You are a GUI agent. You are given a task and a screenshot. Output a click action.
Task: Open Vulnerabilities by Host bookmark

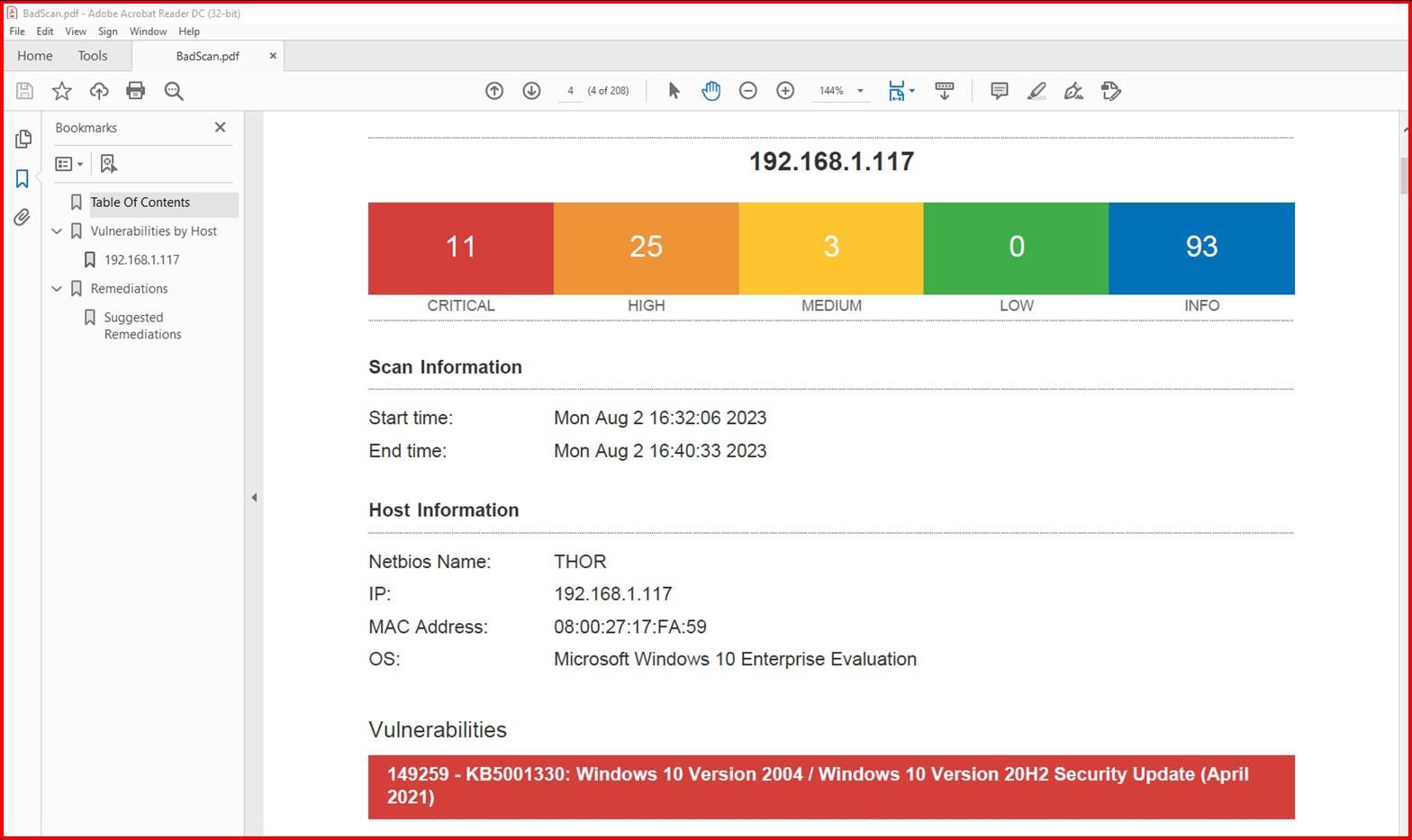154,231
